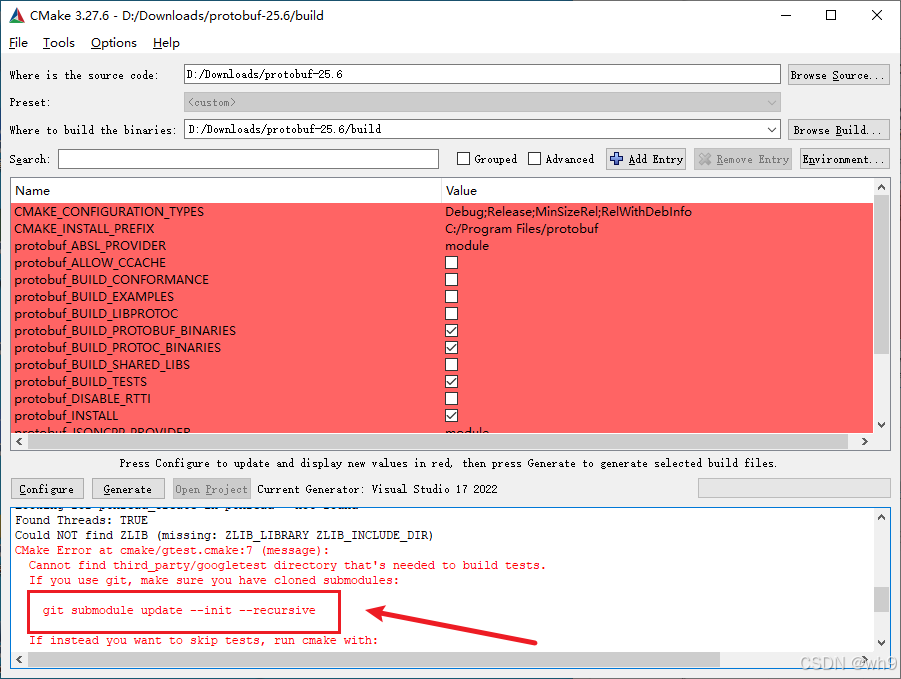Open the Tools menu
901x679 pixels.
(x=58, y=43)
